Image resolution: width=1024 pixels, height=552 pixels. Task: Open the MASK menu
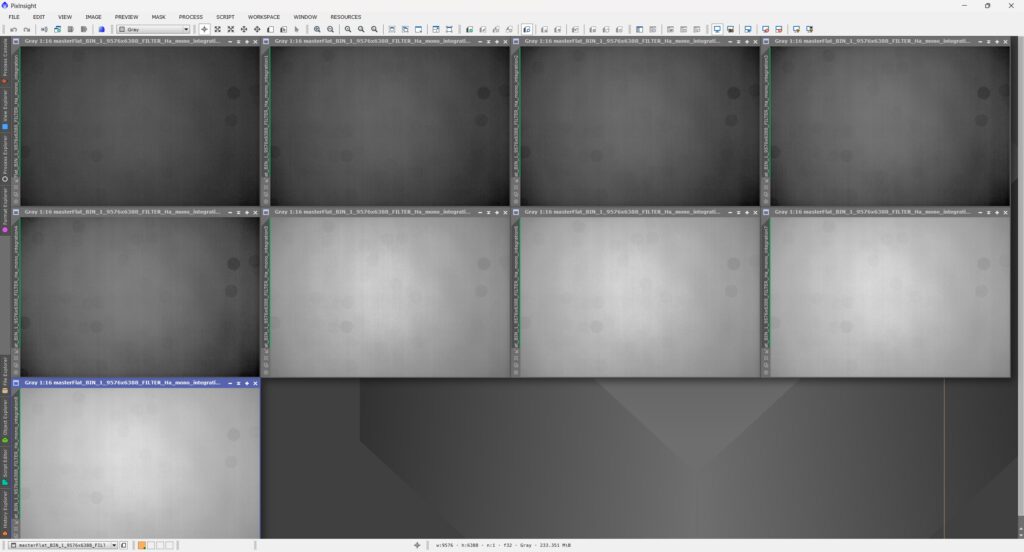point(159,17)
